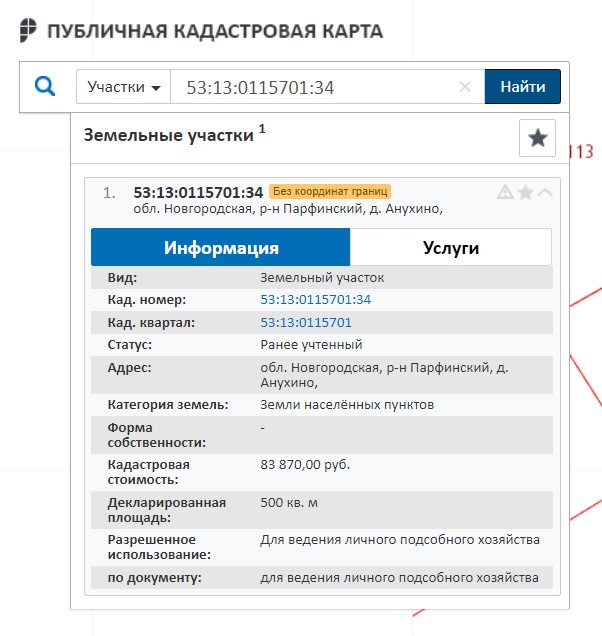Click the address subtitle under result title
The image size is (602, 636).
(x=288, y=209)
